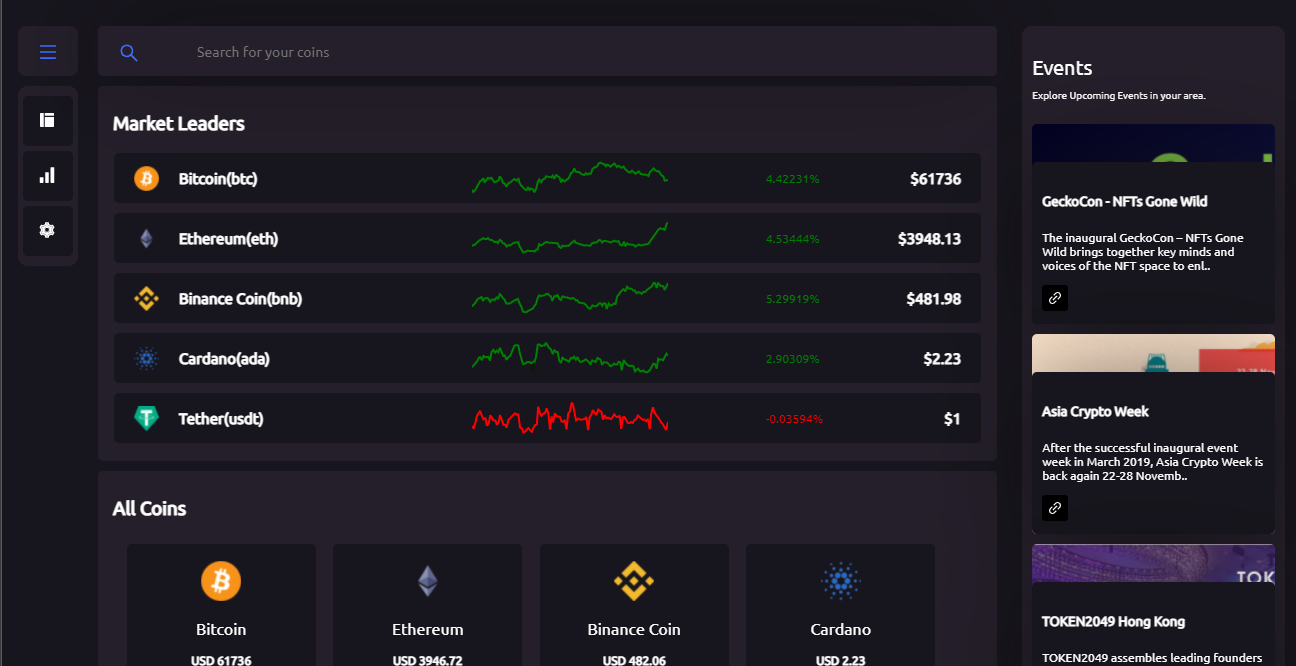
Task: Open the dashboard layout sidebar icon
Action: (47, 120)
